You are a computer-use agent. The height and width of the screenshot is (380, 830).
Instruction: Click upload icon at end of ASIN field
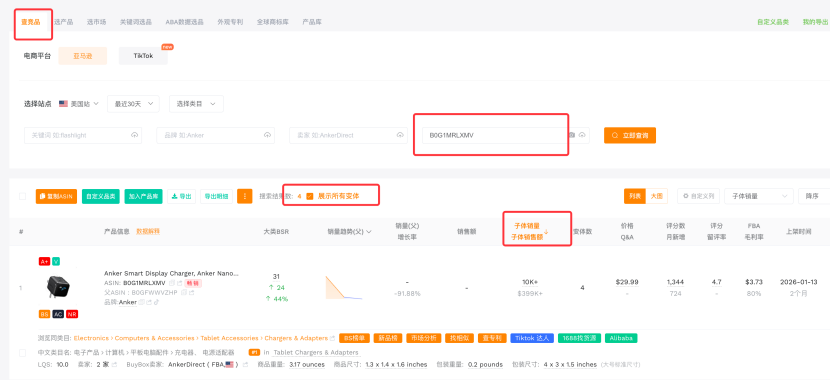[582, 135]
